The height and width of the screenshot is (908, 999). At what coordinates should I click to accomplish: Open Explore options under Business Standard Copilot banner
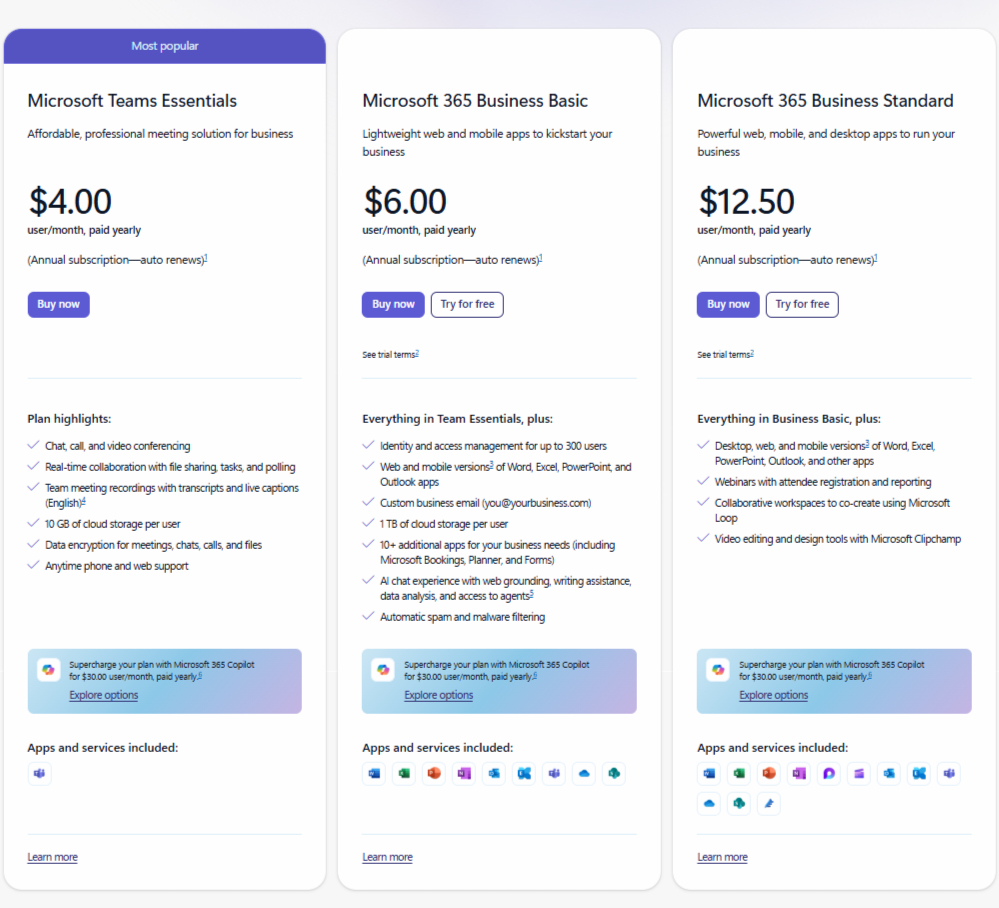(773, 695)
